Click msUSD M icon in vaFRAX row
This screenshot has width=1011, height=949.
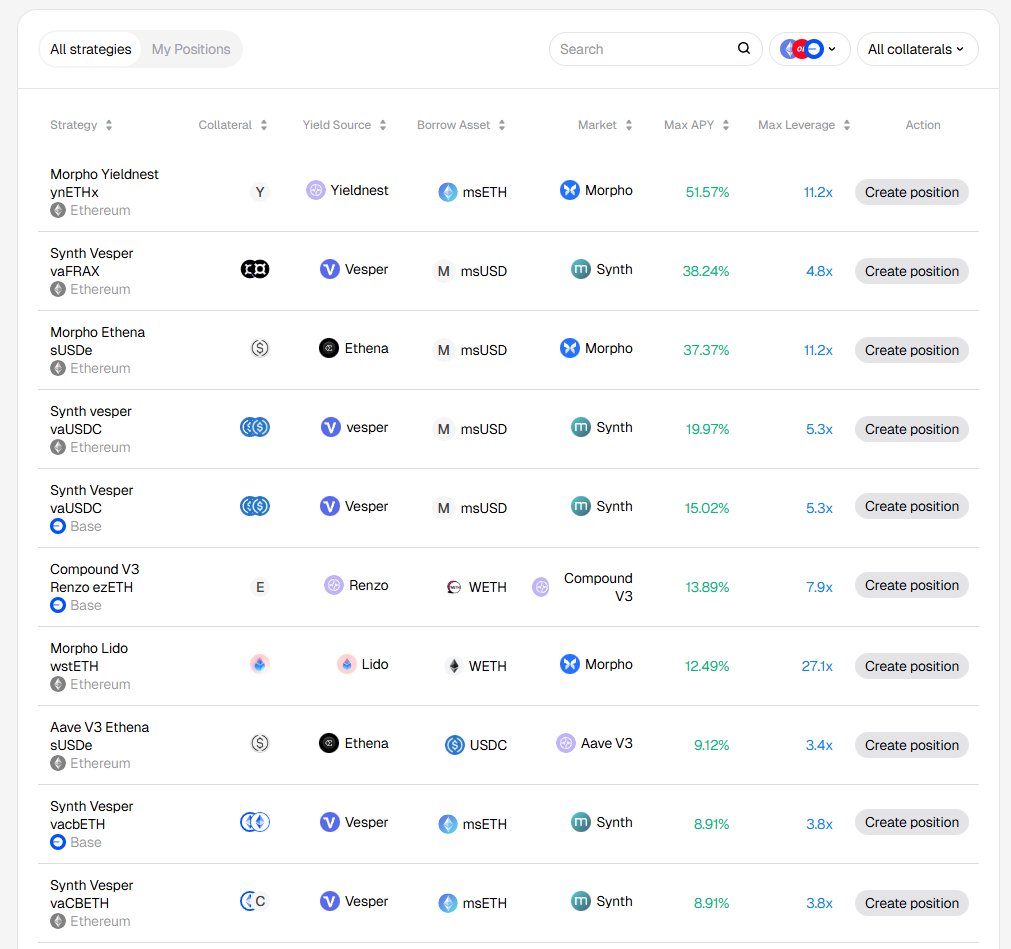[x=444, y=271]
